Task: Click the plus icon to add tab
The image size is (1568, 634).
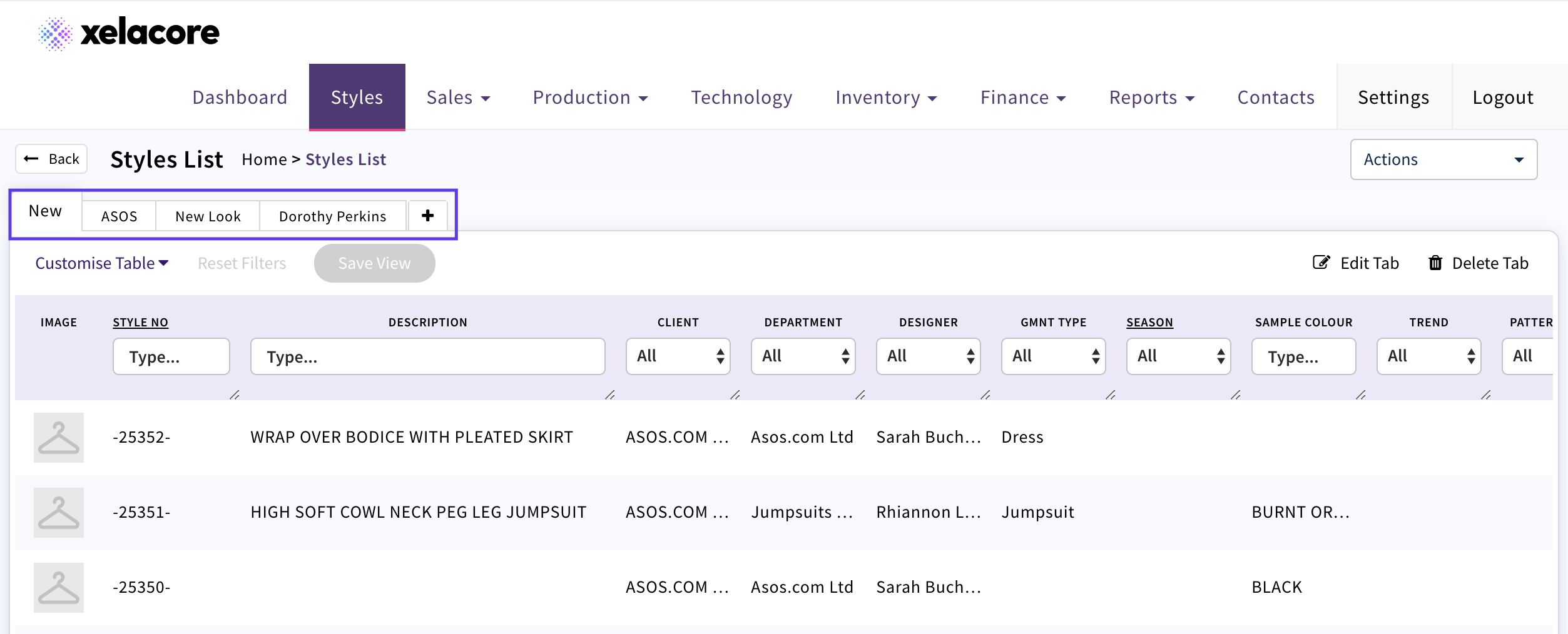Action: coord(428,216)
